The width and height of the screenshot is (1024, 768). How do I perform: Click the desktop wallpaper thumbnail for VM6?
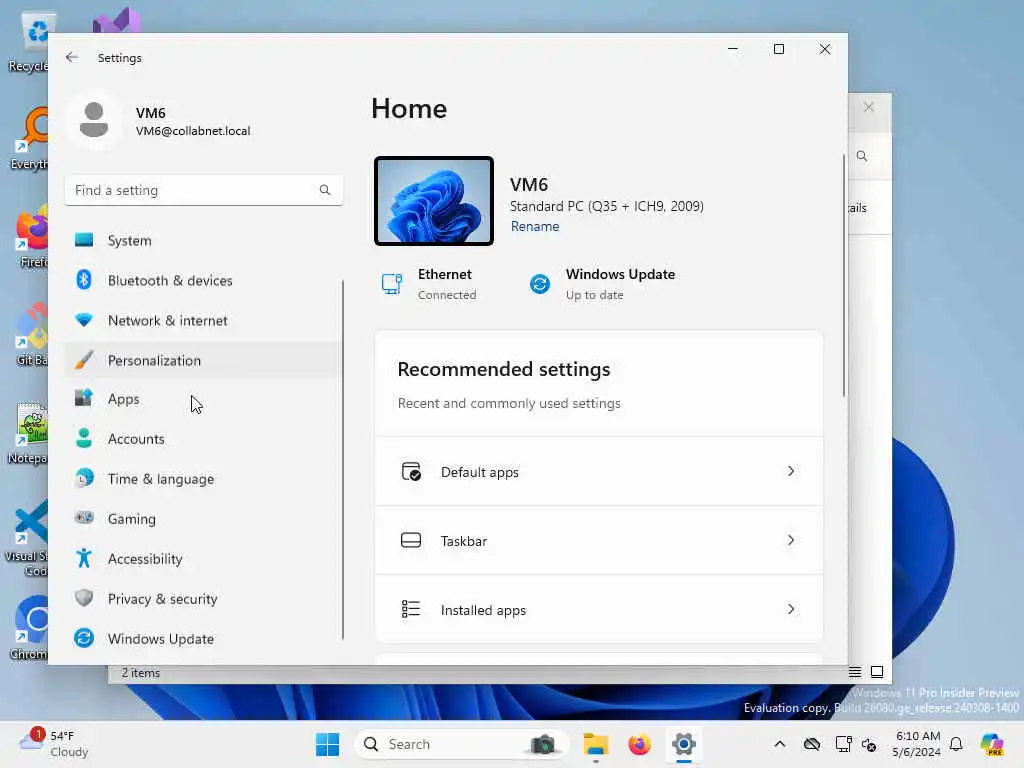[434, 201]
